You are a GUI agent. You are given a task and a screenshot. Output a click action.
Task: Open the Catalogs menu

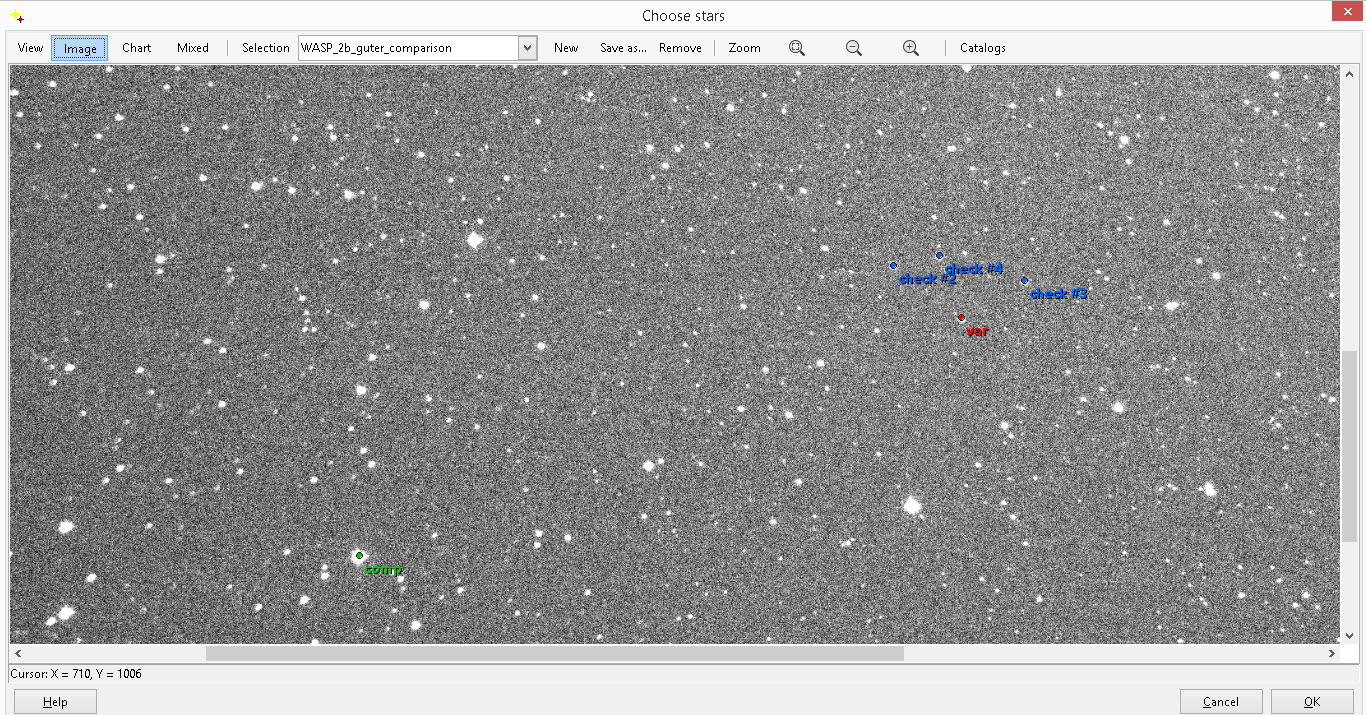[x=983, y=48]
